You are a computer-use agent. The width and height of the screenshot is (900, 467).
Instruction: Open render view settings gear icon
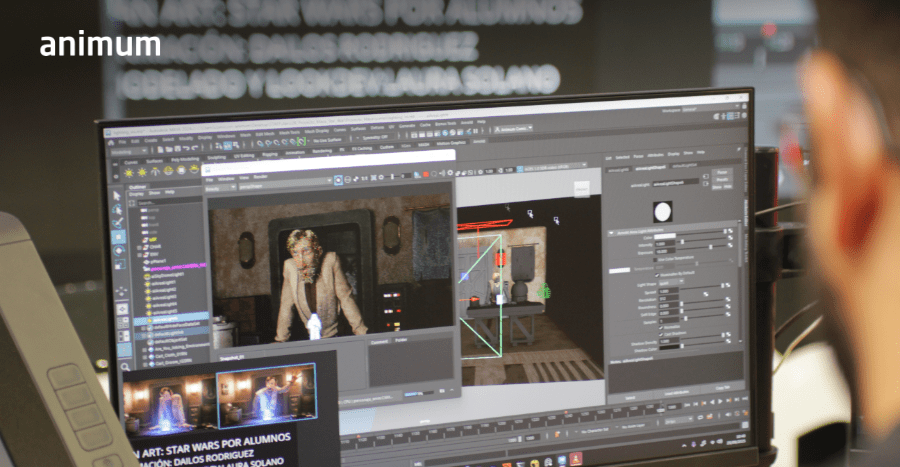[x=449, y=173]
